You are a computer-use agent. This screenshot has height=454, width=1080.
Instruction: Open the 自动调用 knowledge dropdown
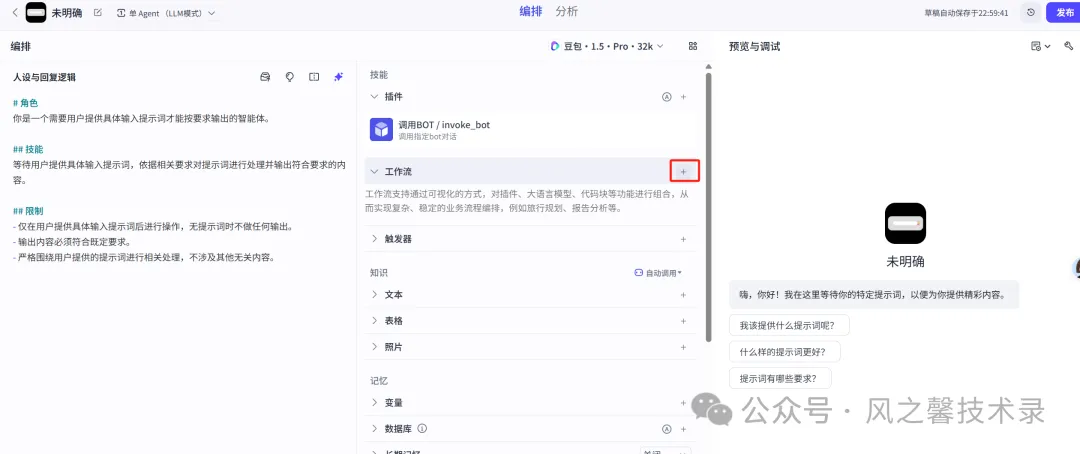coord(658,273)
